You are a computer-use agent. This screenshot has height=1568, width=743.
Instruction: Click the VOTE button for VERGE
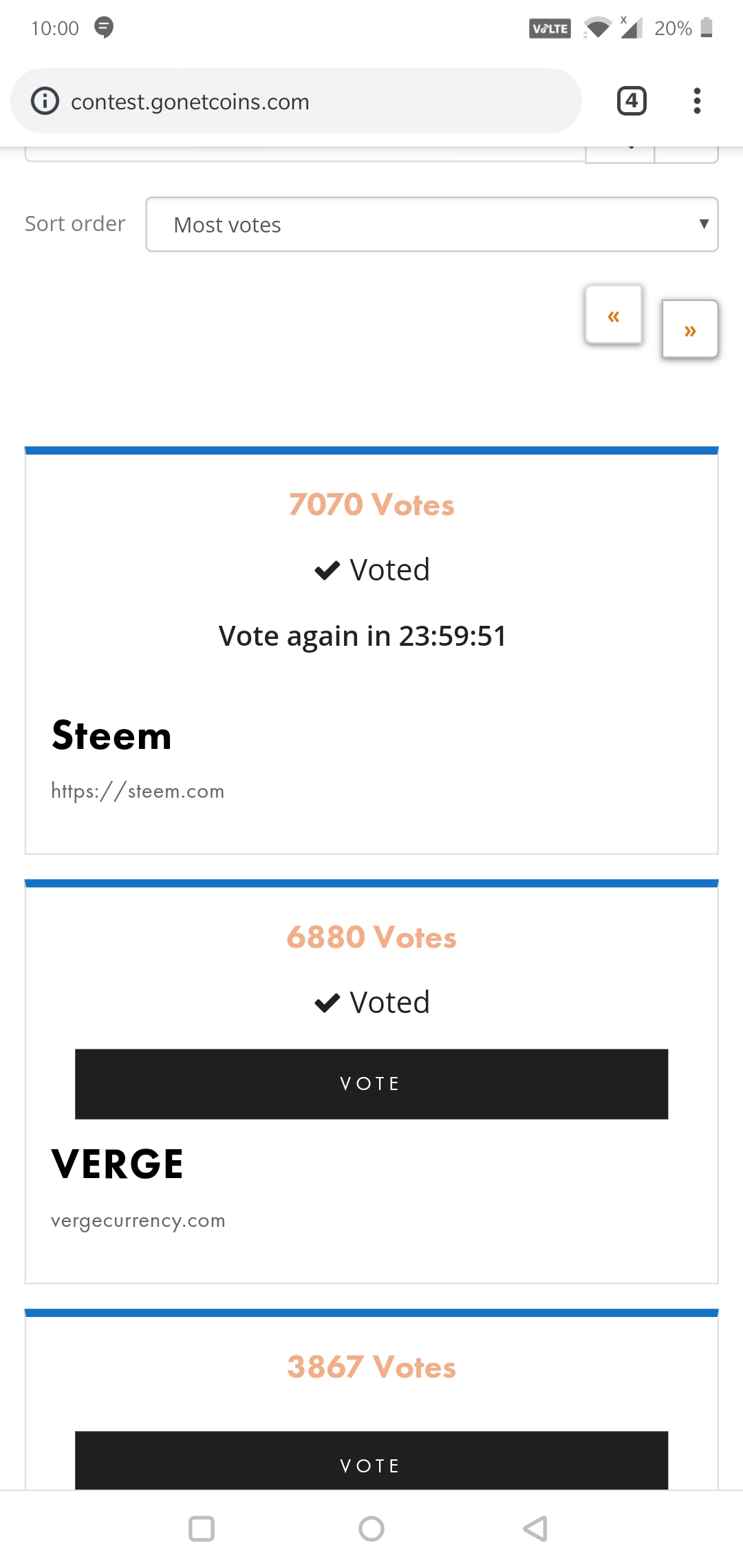point(371,1084)
